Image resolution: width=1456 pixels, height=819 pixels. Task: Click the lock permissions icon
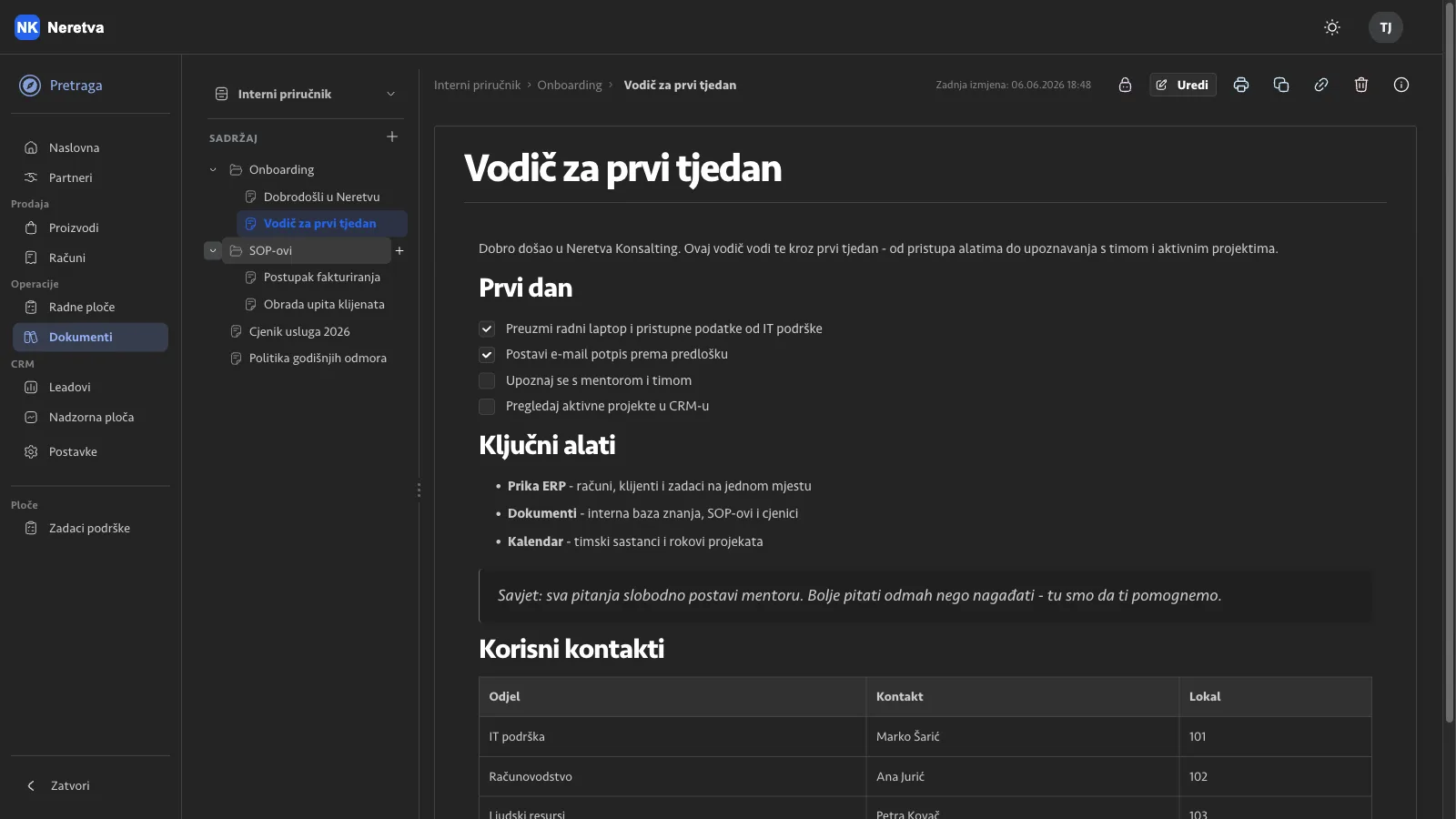point(1125,85)
